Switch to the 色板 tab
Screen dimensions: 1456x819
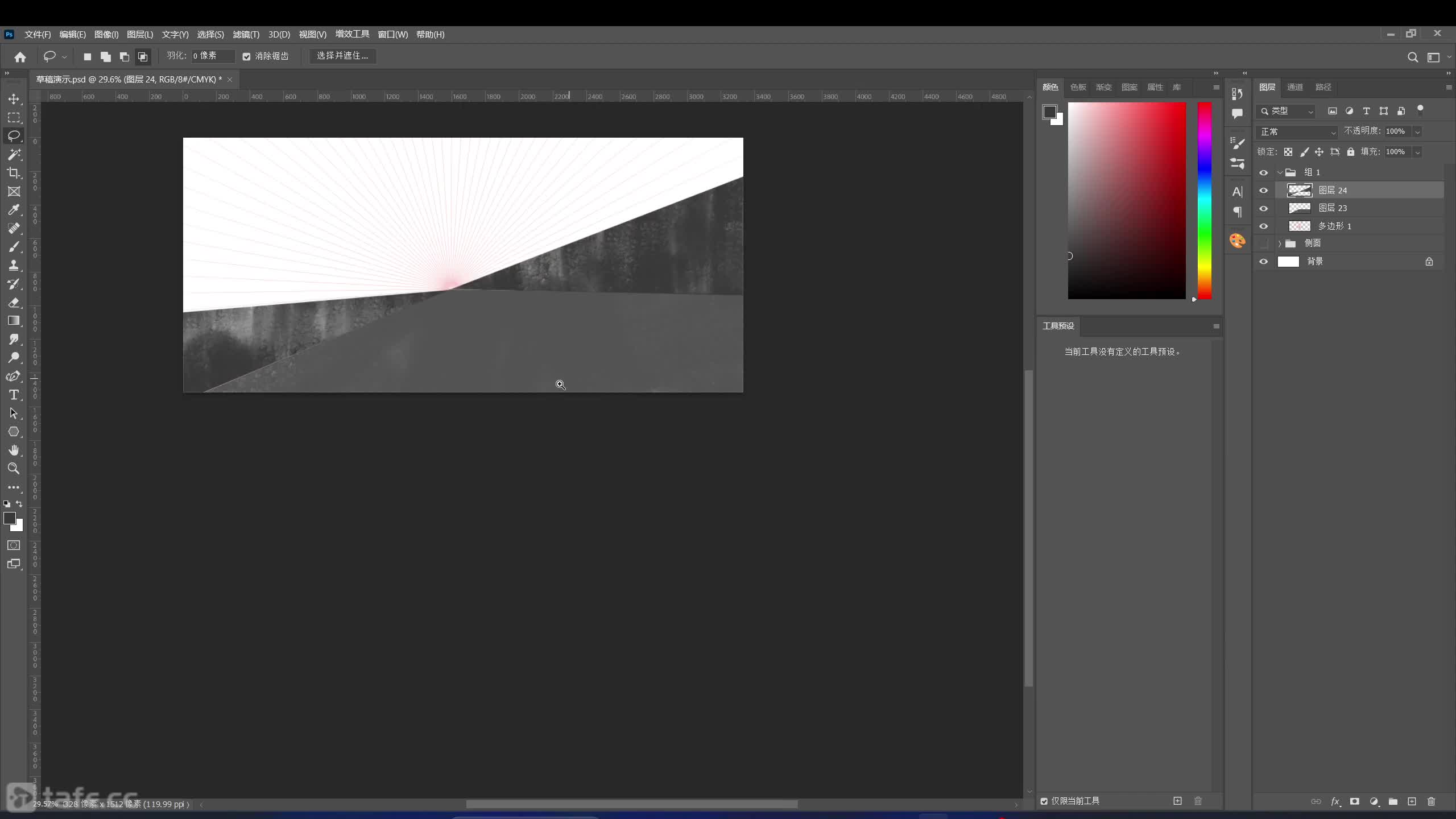pos(1078,87)
